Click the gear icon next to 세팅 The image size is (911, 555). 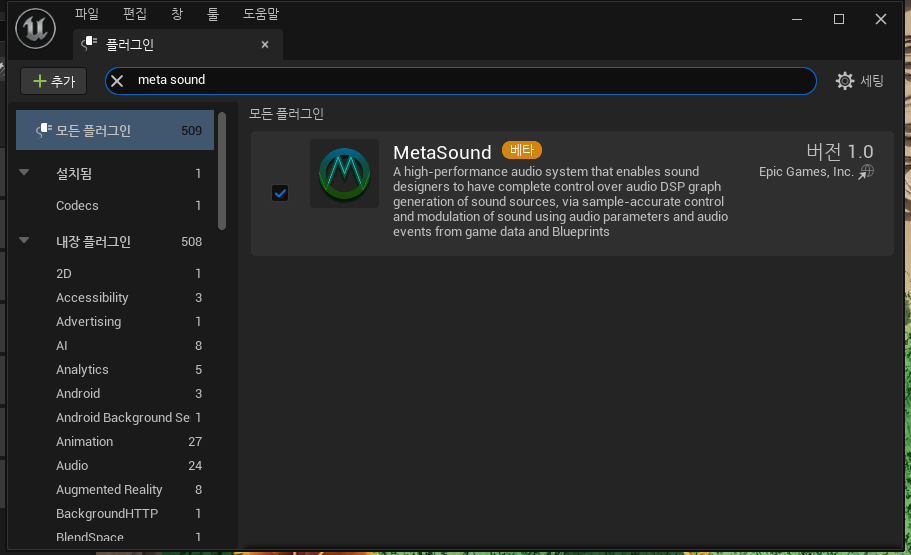[x=845, y=81]
